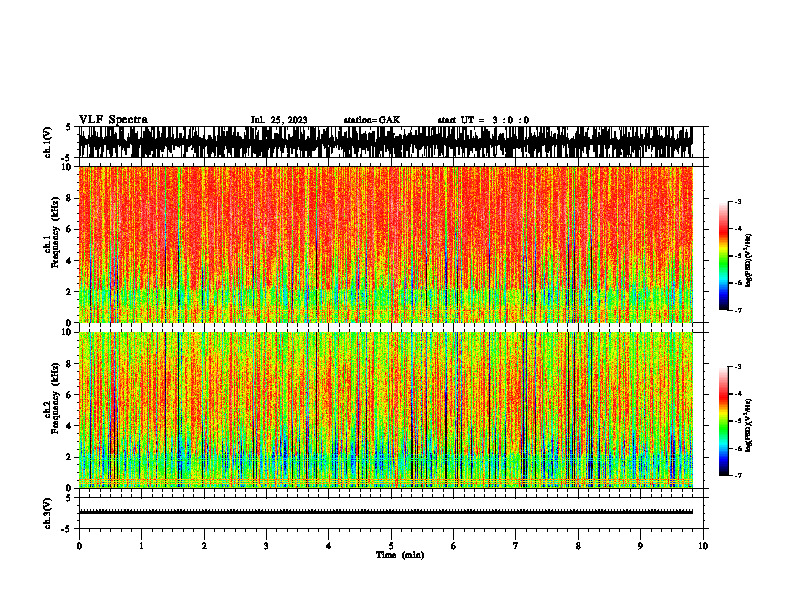This screenshot has height=612, width=792.
Task: Click inside the ch.1 spectrogram panel
Action: point(385,244)
